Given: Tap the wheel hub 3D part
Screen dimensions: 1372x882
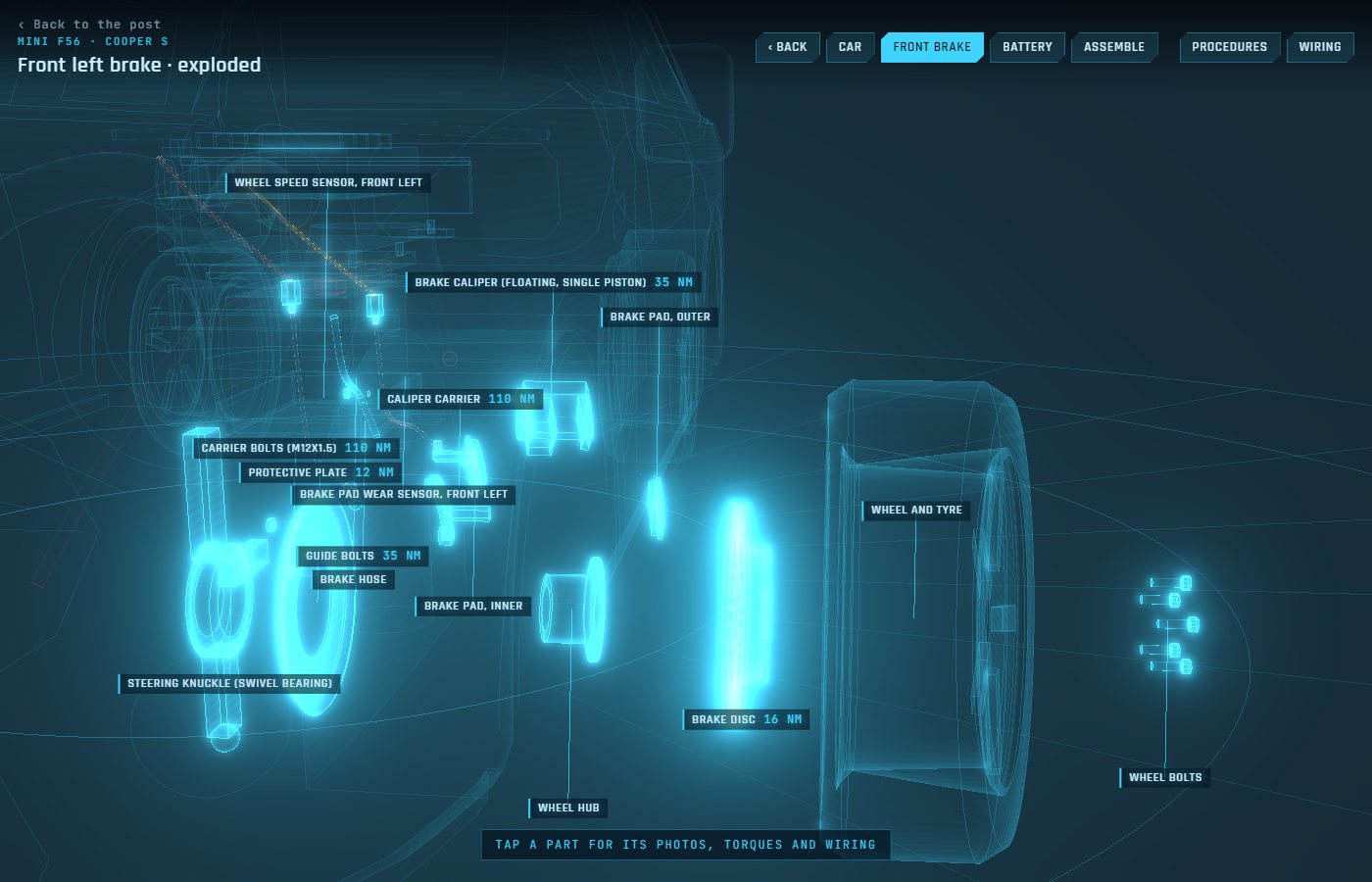Looking at the screenshot, I should pos(573,608).
